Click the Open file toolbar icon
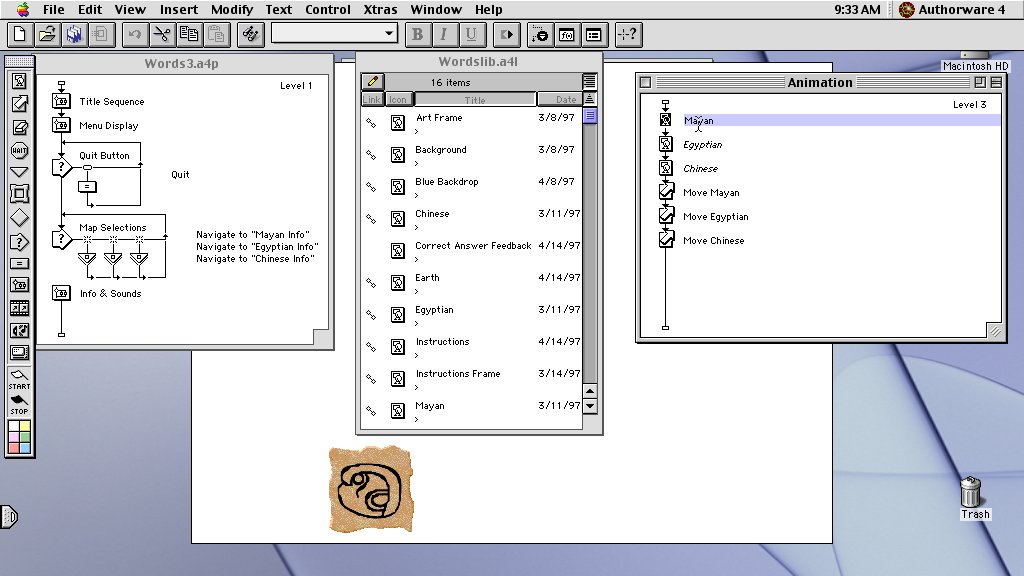This screenshot has height=576, width=1024. click(47, 35)
